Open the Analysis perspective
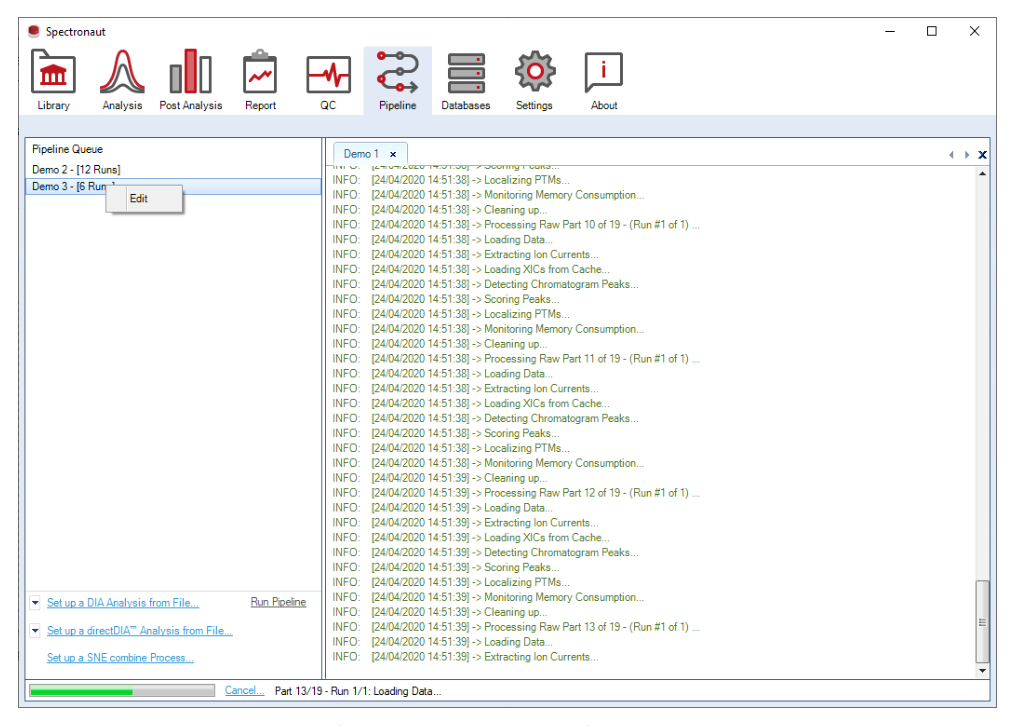Screen dimensions: 1015x726 click(x=122, y=80)
